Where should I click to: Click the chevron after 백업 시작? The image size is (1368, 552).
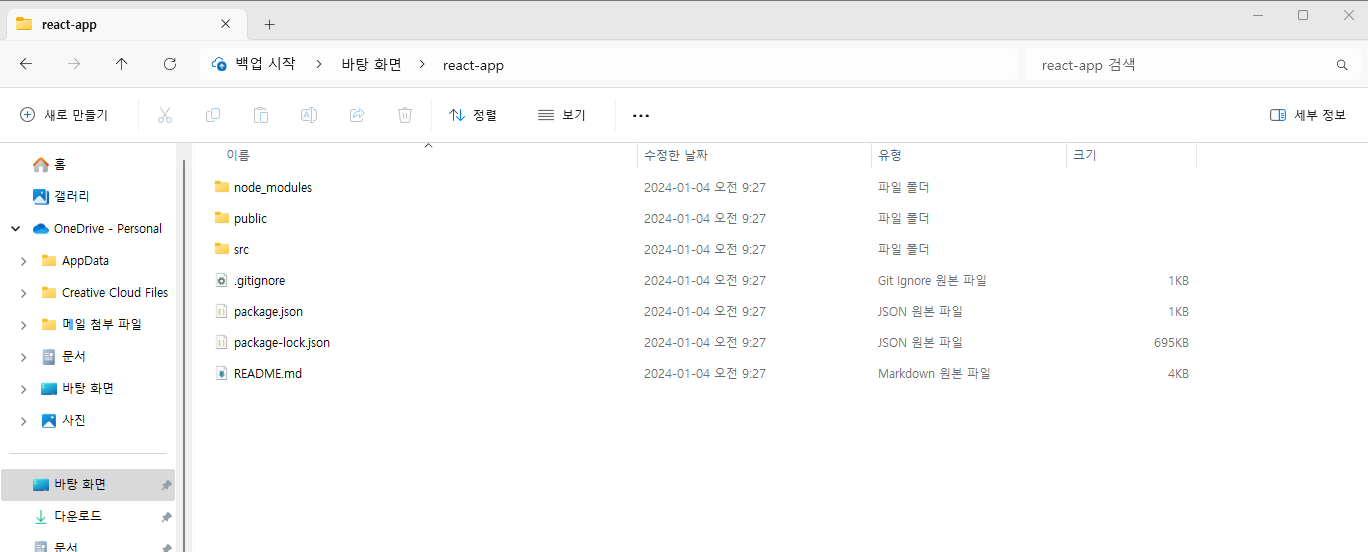pos(319,64)
